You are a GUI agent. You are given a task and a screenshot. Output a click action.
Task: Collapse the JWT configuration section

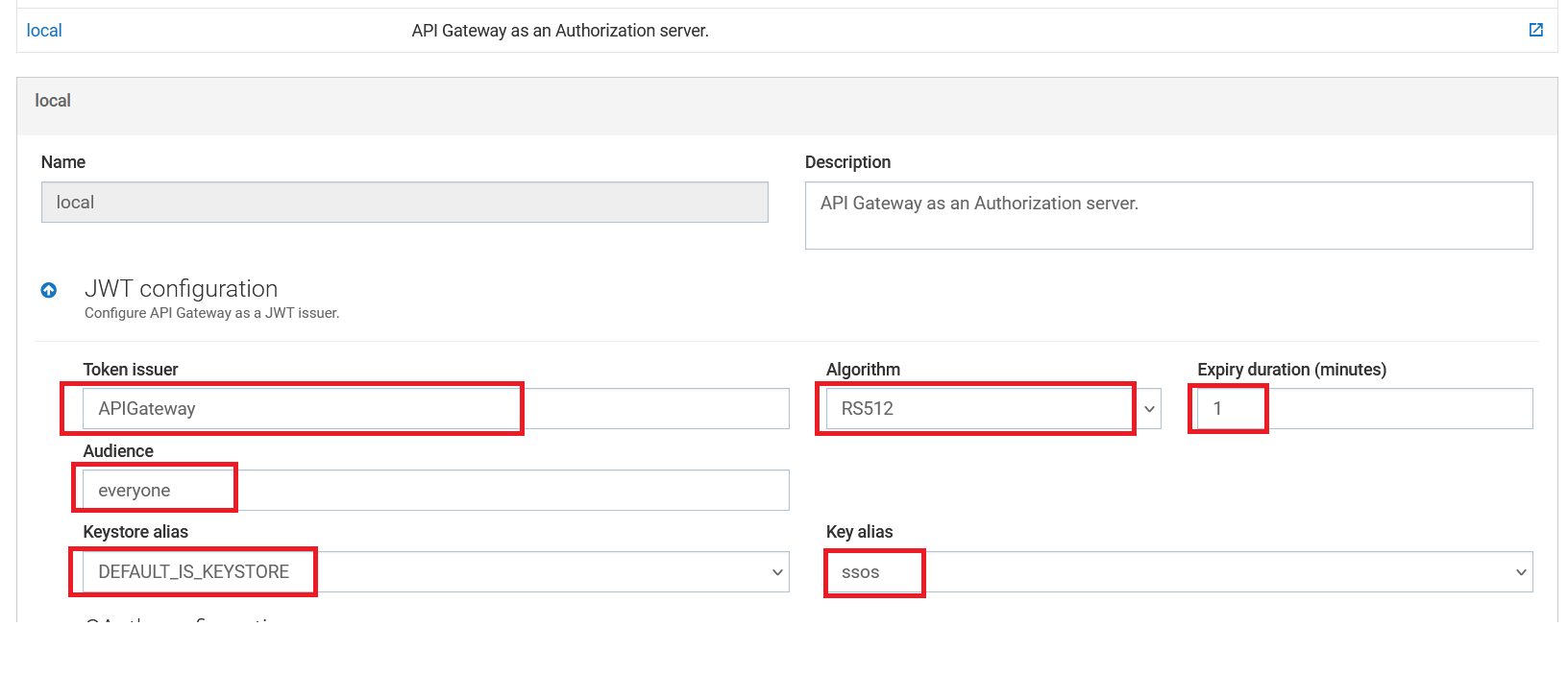[x=49, y=290]
